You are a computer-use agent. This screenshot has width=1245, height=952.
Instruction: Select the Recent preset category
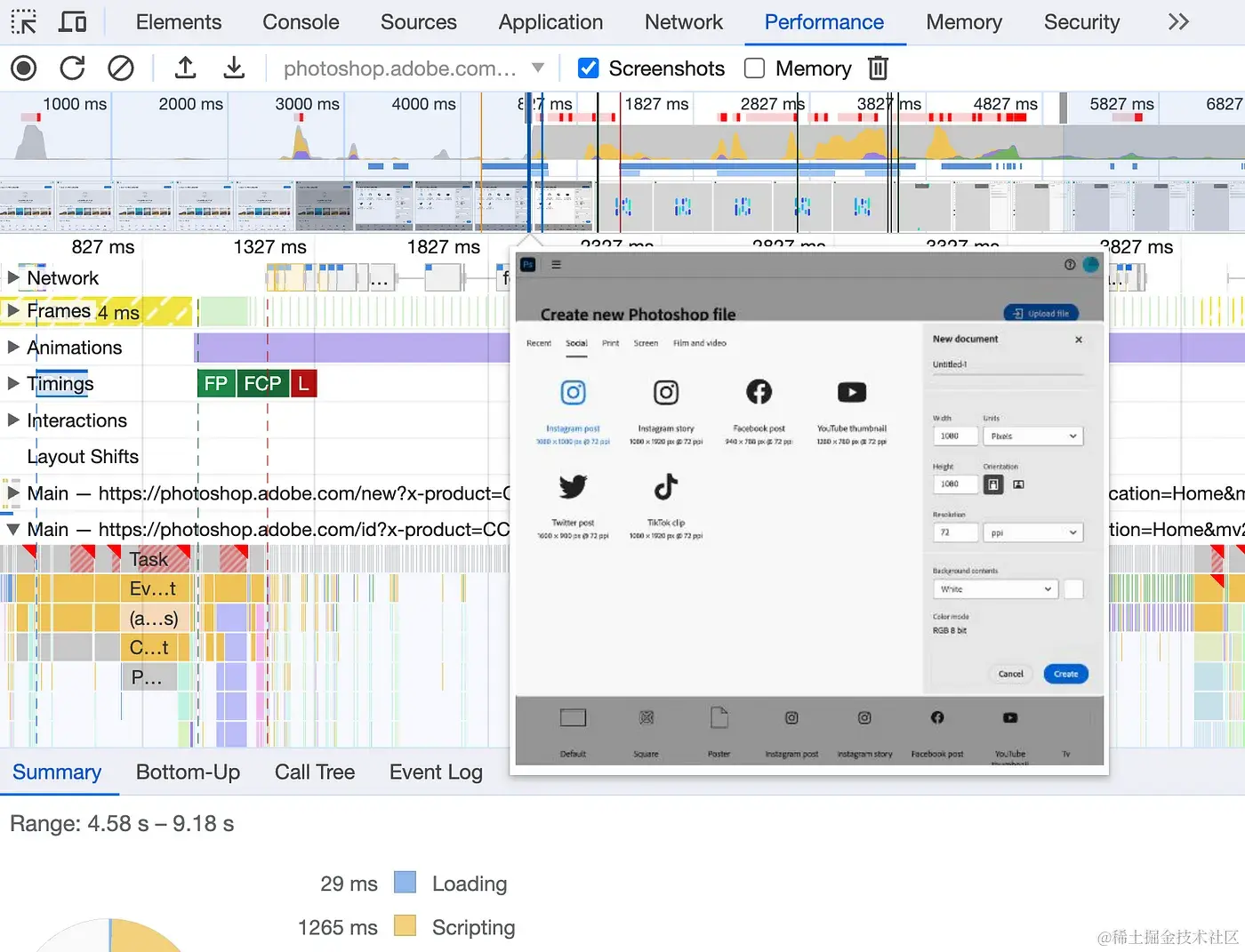(539, 343)
